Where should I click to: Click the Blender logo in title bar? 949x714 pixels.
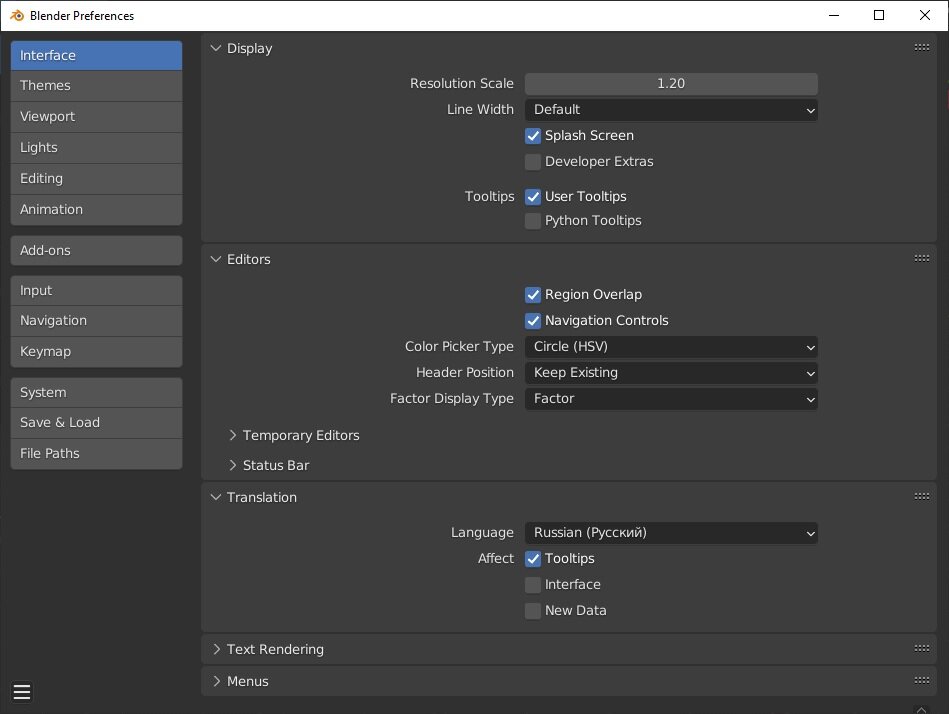point(17,15)
